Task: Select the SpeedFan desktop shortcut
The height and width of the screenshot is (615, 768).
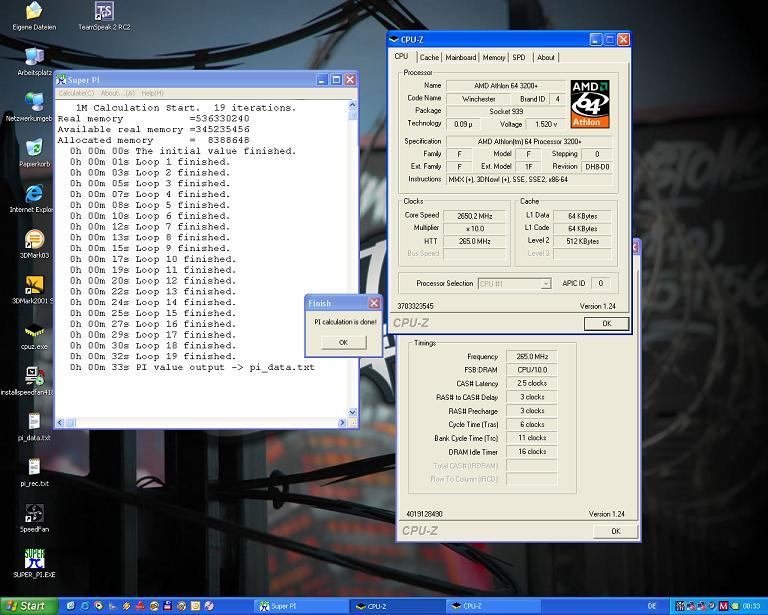Action: click(34, 513)
